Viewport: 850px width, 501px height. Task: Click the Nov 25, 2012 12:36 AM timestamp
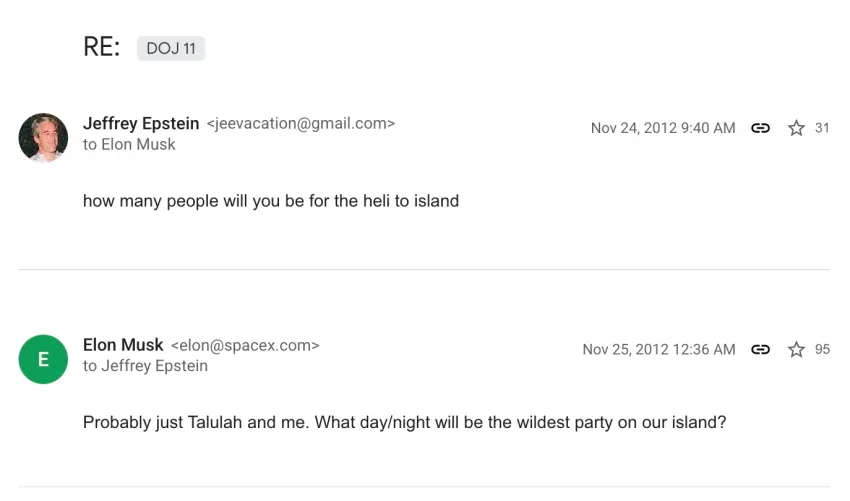pos(658,349)
